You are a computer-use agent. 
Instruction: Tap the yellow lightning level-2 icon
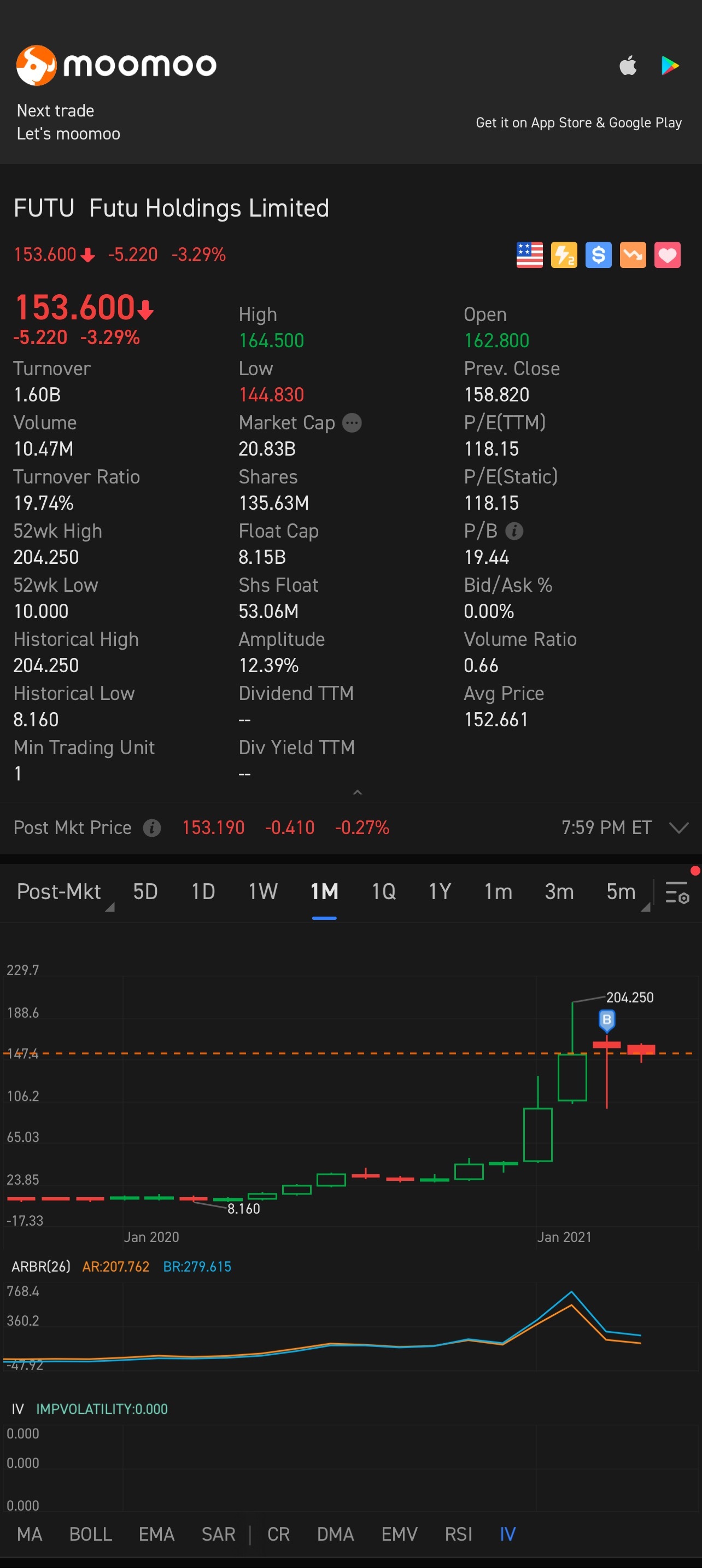coord(564,255)
